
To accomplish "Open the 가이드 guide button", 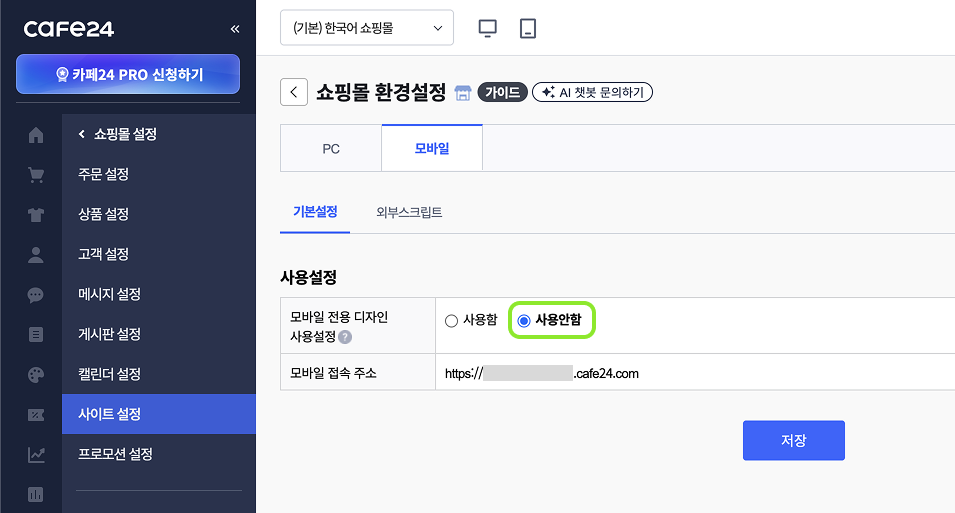I will point(502,92).
